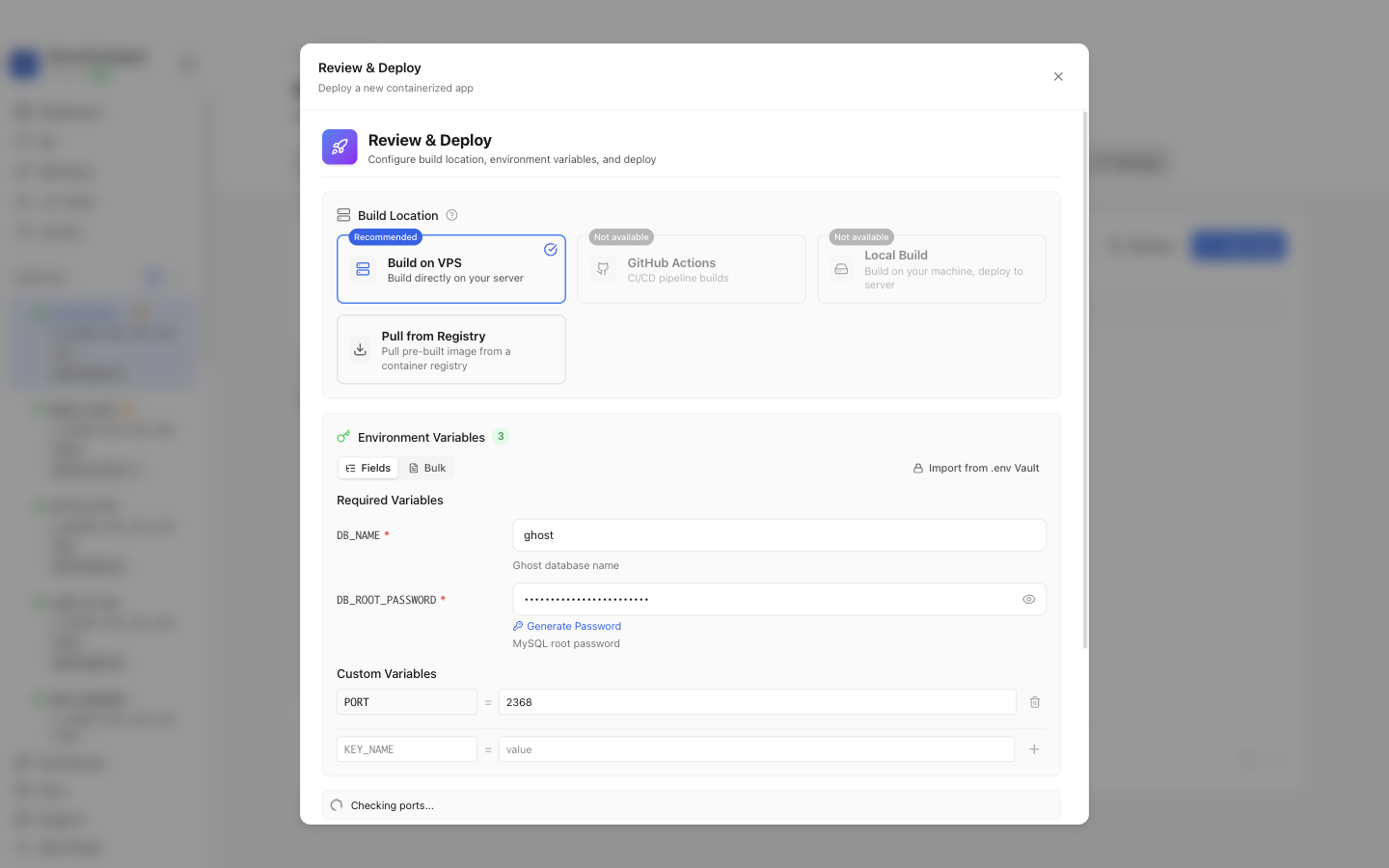Click the new variable value field
This screenshot has height=868, width=1389.
point(756,749)
